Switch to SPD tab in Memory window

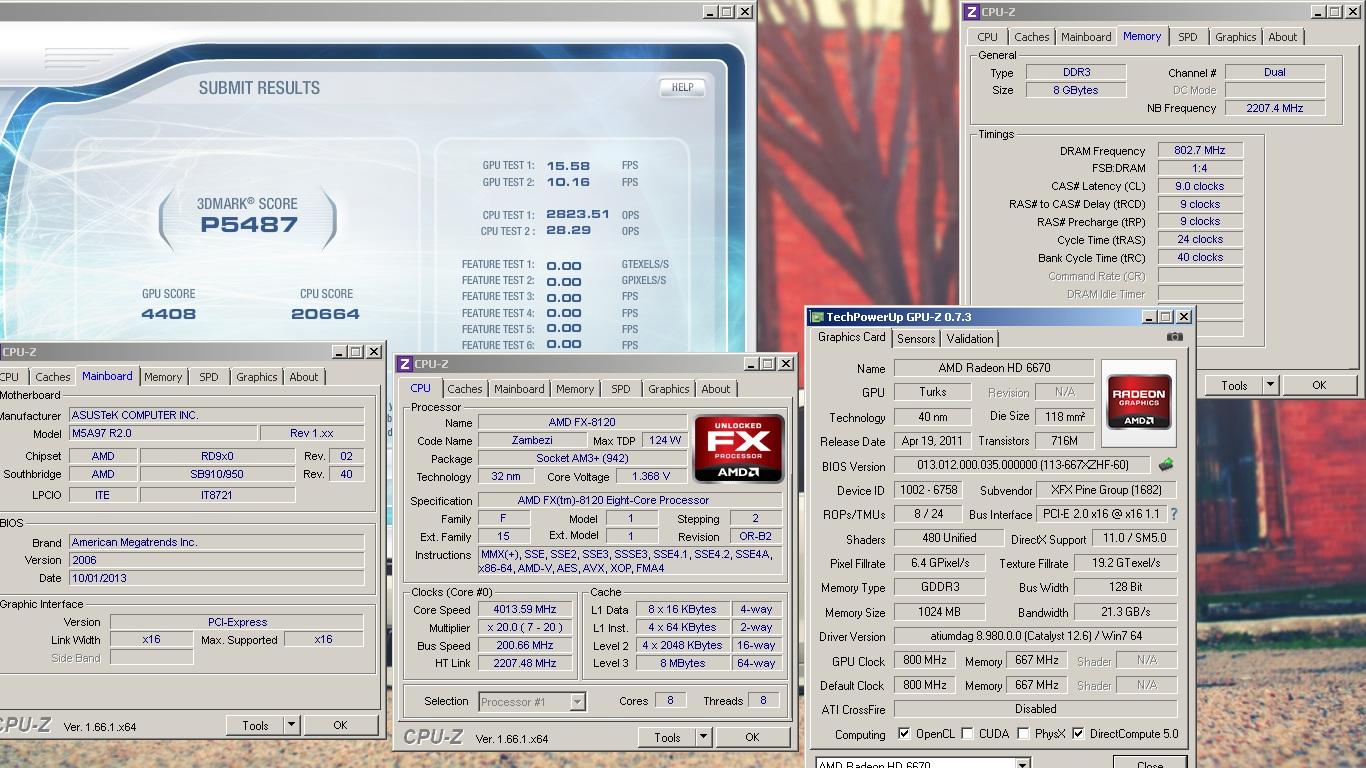(x=1187, y=37)
